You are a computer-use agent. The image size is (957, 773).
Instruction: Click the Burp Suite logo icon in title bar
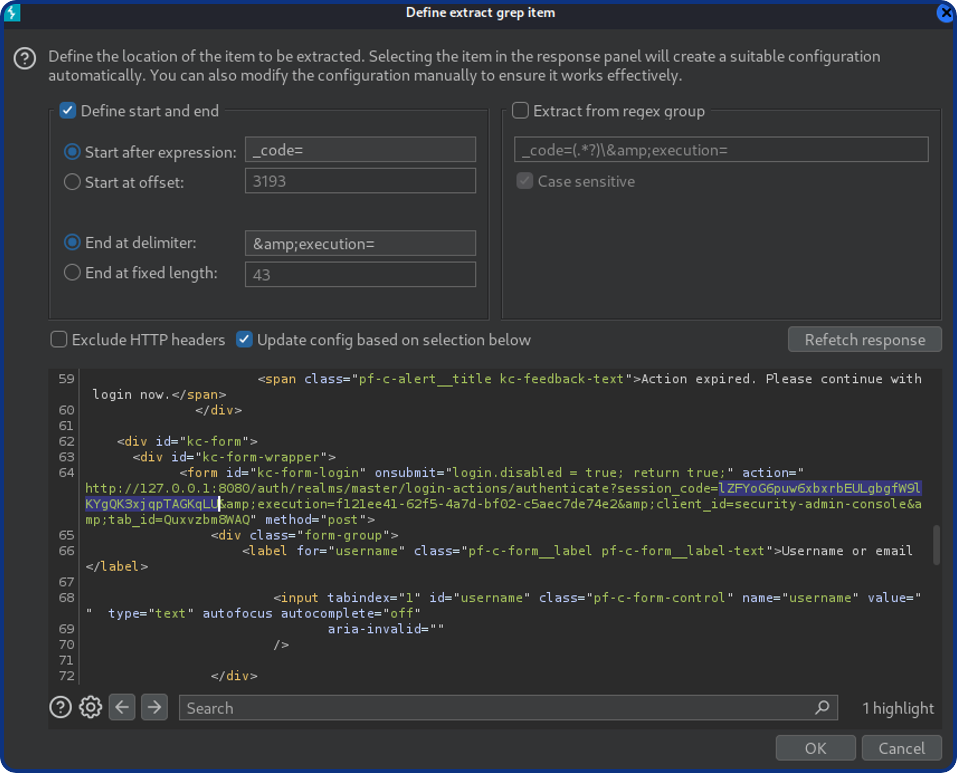click(12, 13)
